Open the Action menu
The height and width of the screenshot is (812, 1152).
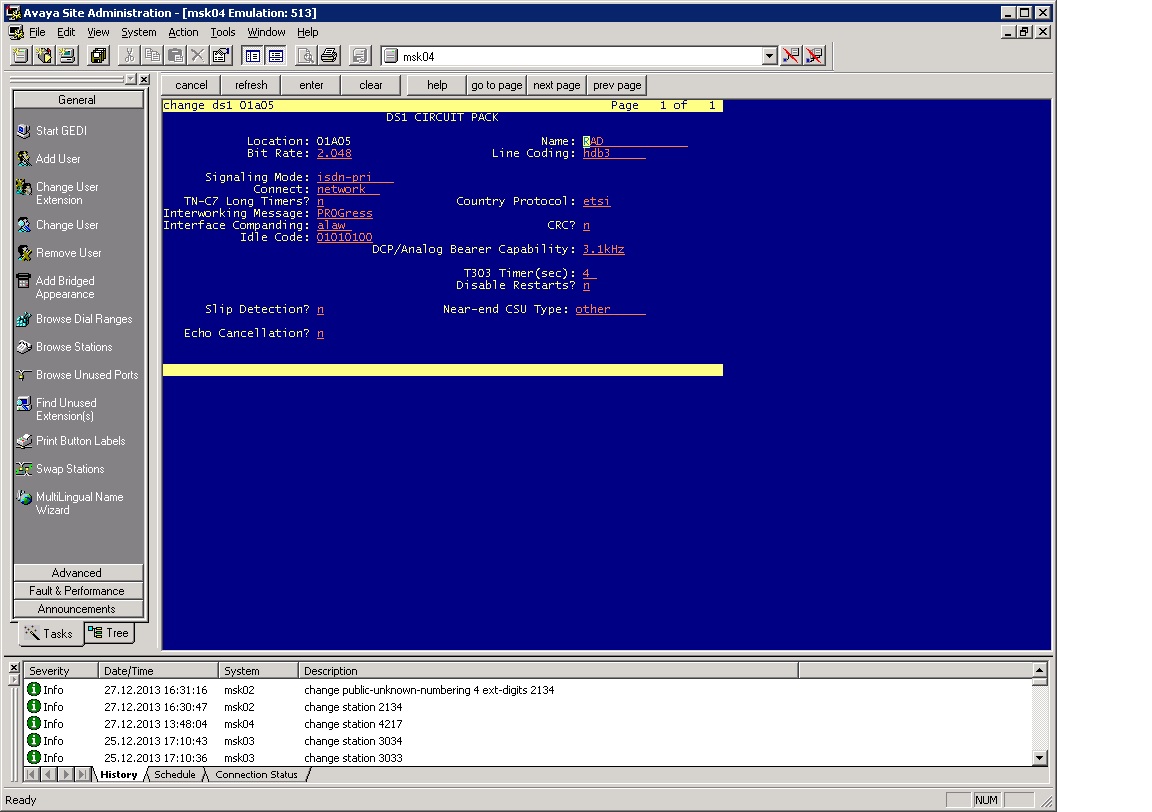[183, 32]
